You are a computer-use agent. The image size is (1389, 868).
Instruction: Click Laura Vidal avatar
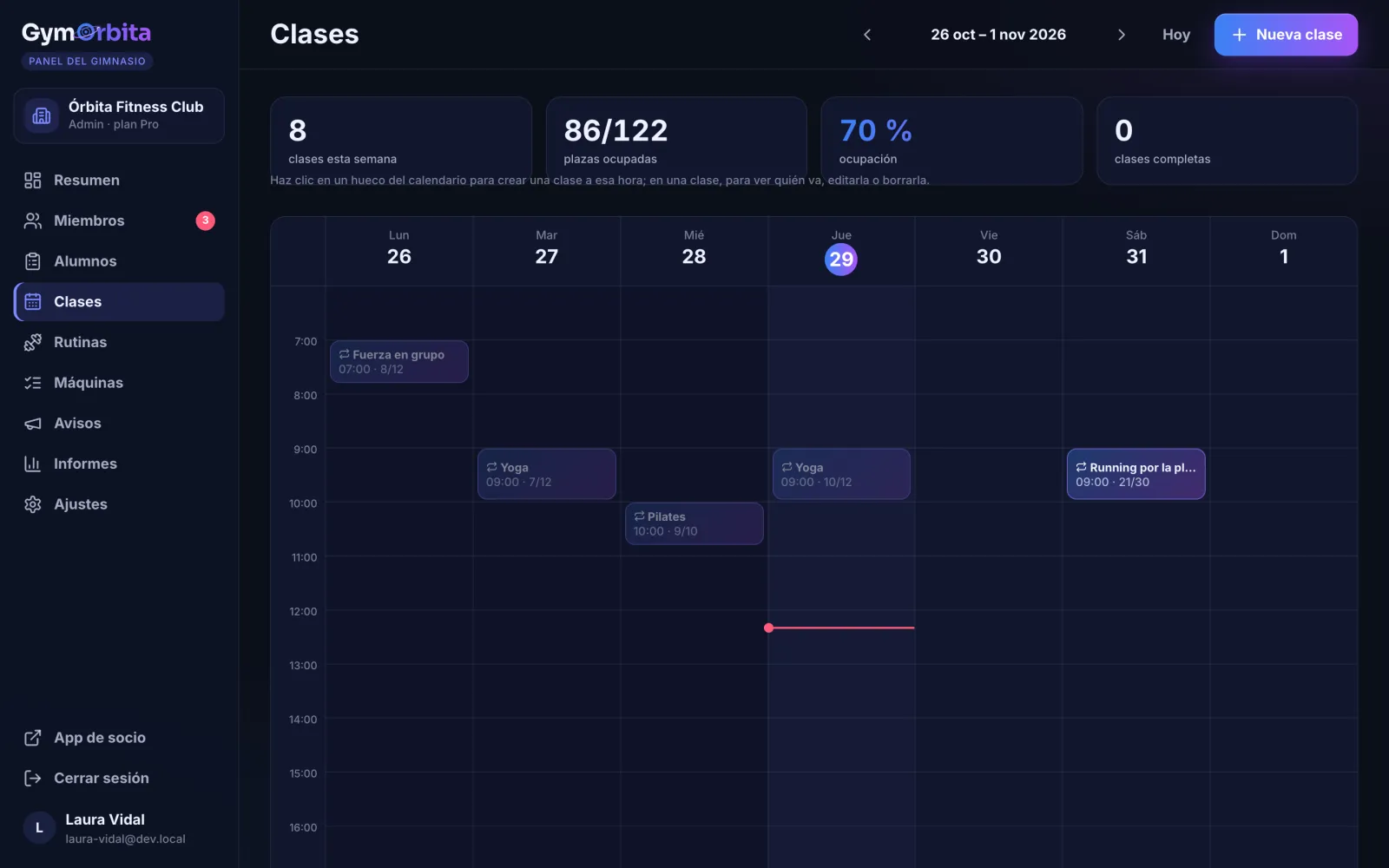click(39, 828)
